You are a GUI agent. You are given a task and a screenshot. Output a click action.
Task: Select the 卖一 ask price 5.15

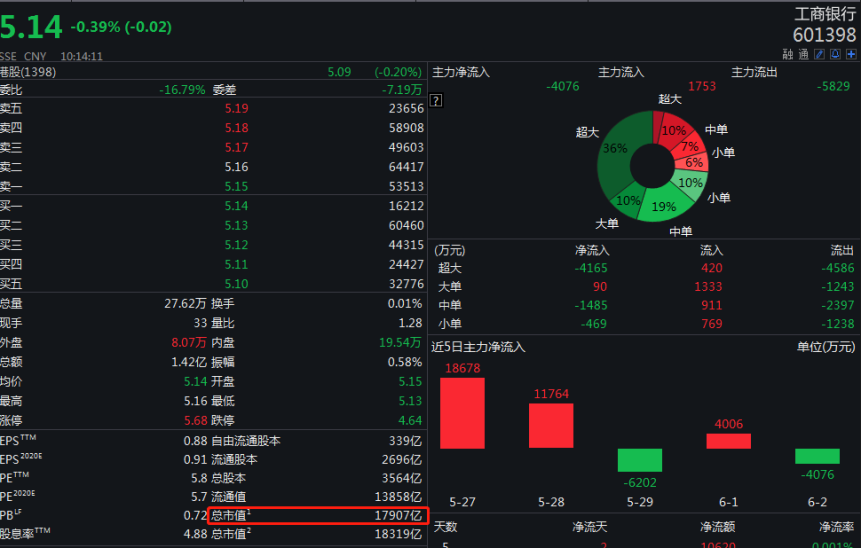click(x=236, y=186)
